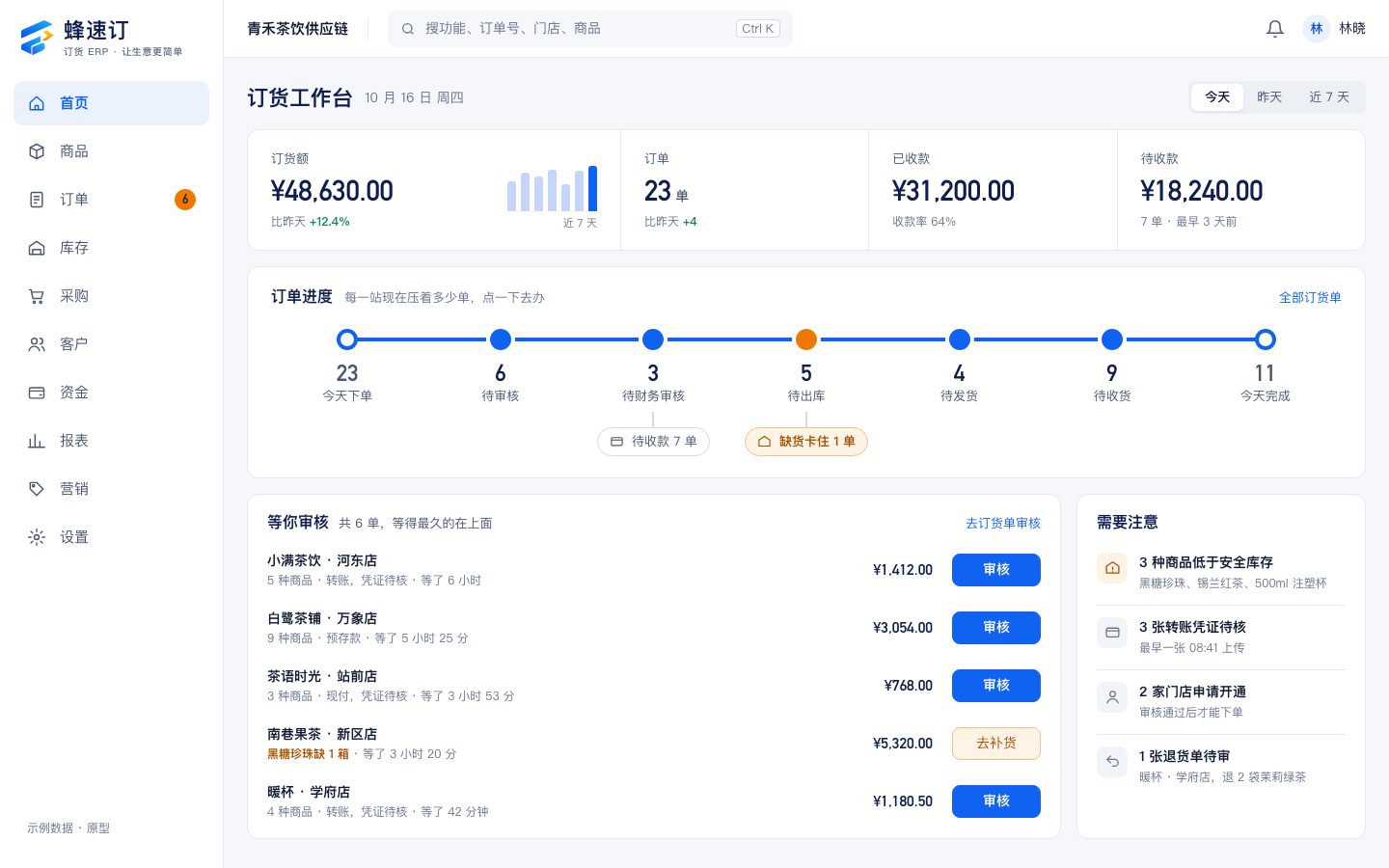Focus the 搜功能、订单号、门店、商品 search field
This screenshot has height=868, width=1389.
[x=590, y=29]
